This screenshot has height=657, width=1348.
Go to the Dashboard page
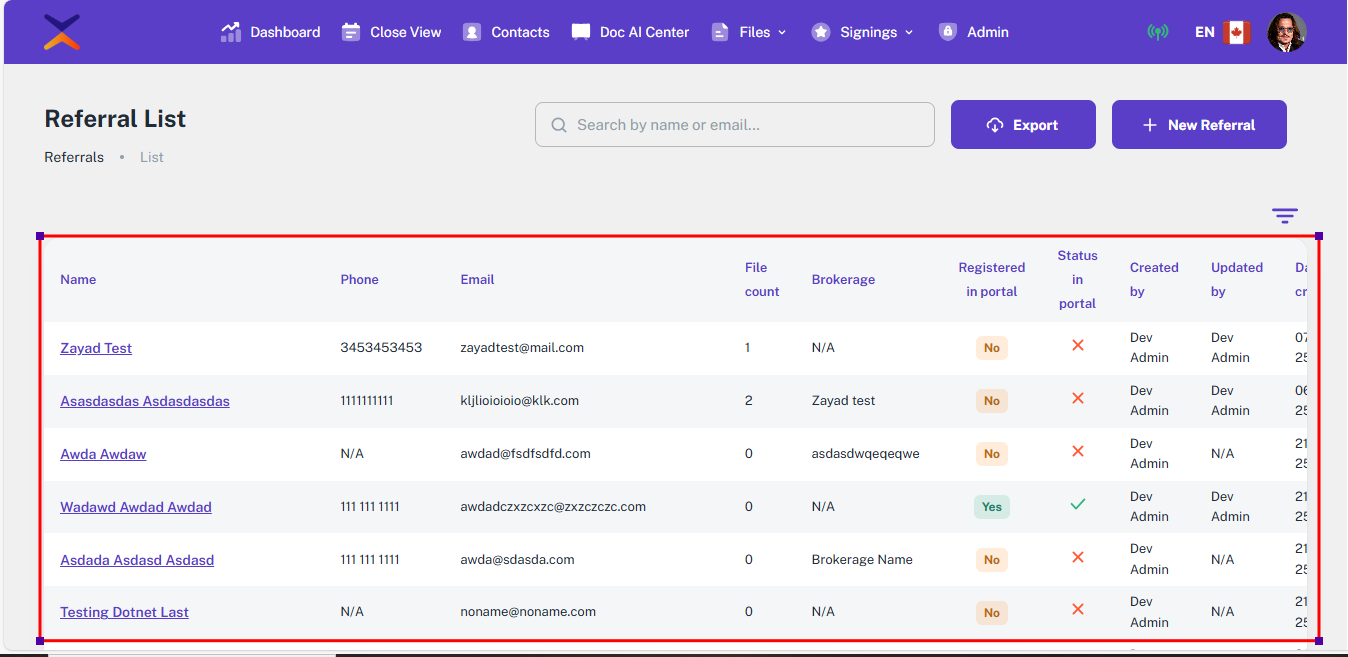tap(271, 32)
